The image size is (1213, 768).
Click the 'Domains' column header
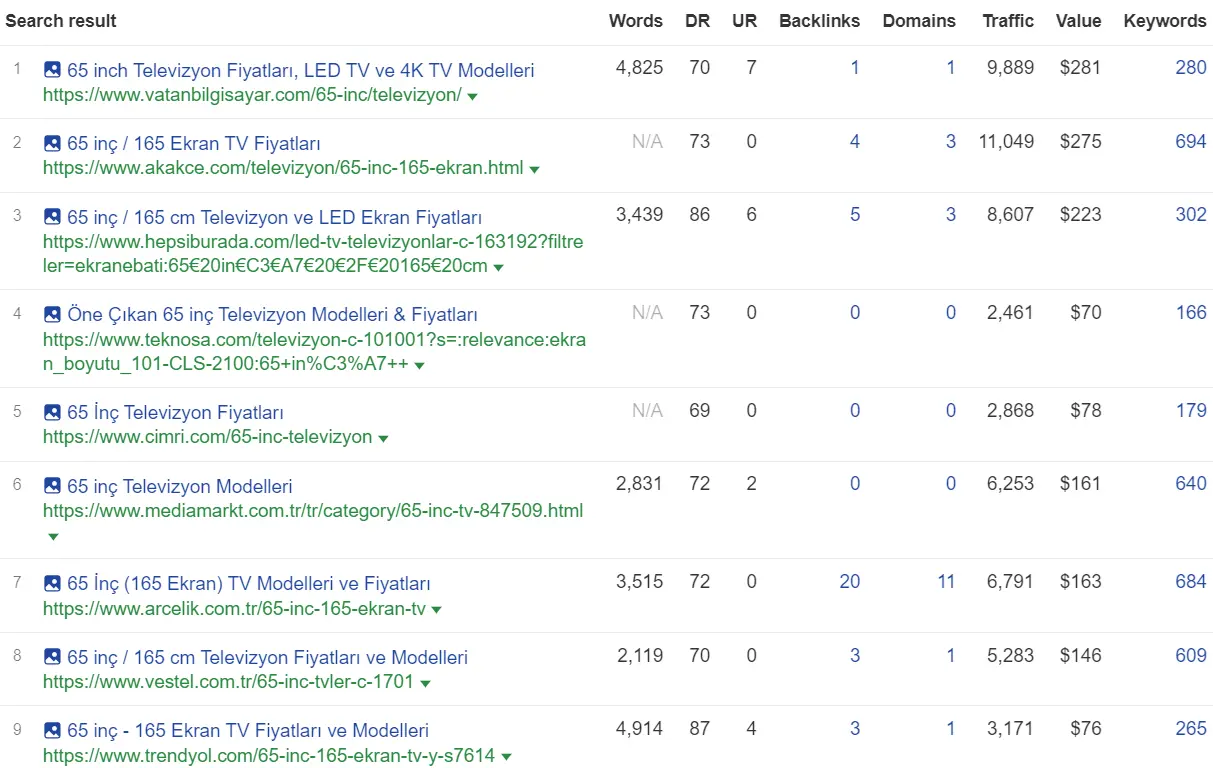[919, 21]
